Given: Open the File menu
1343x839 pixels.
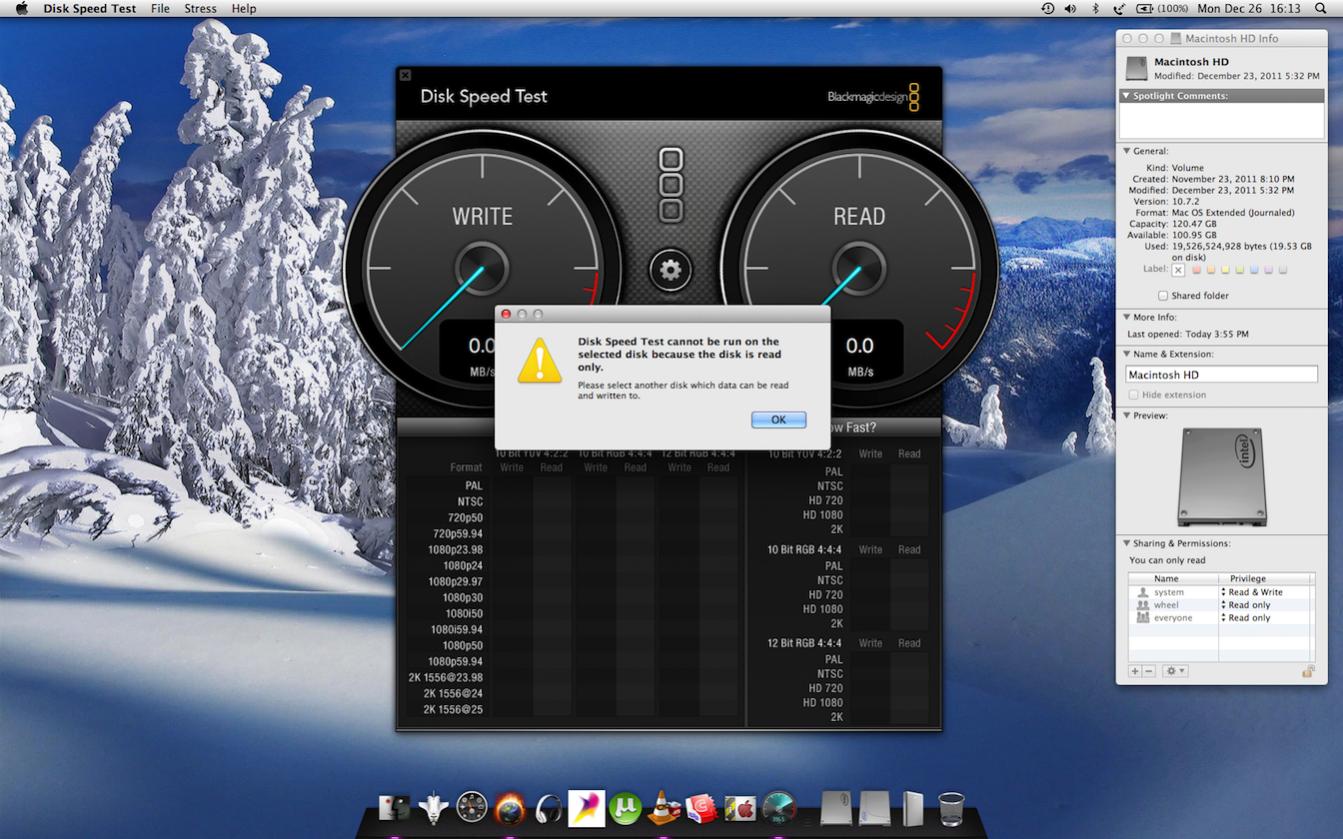Looking at the screenshot, I should (x=160, y=8).
